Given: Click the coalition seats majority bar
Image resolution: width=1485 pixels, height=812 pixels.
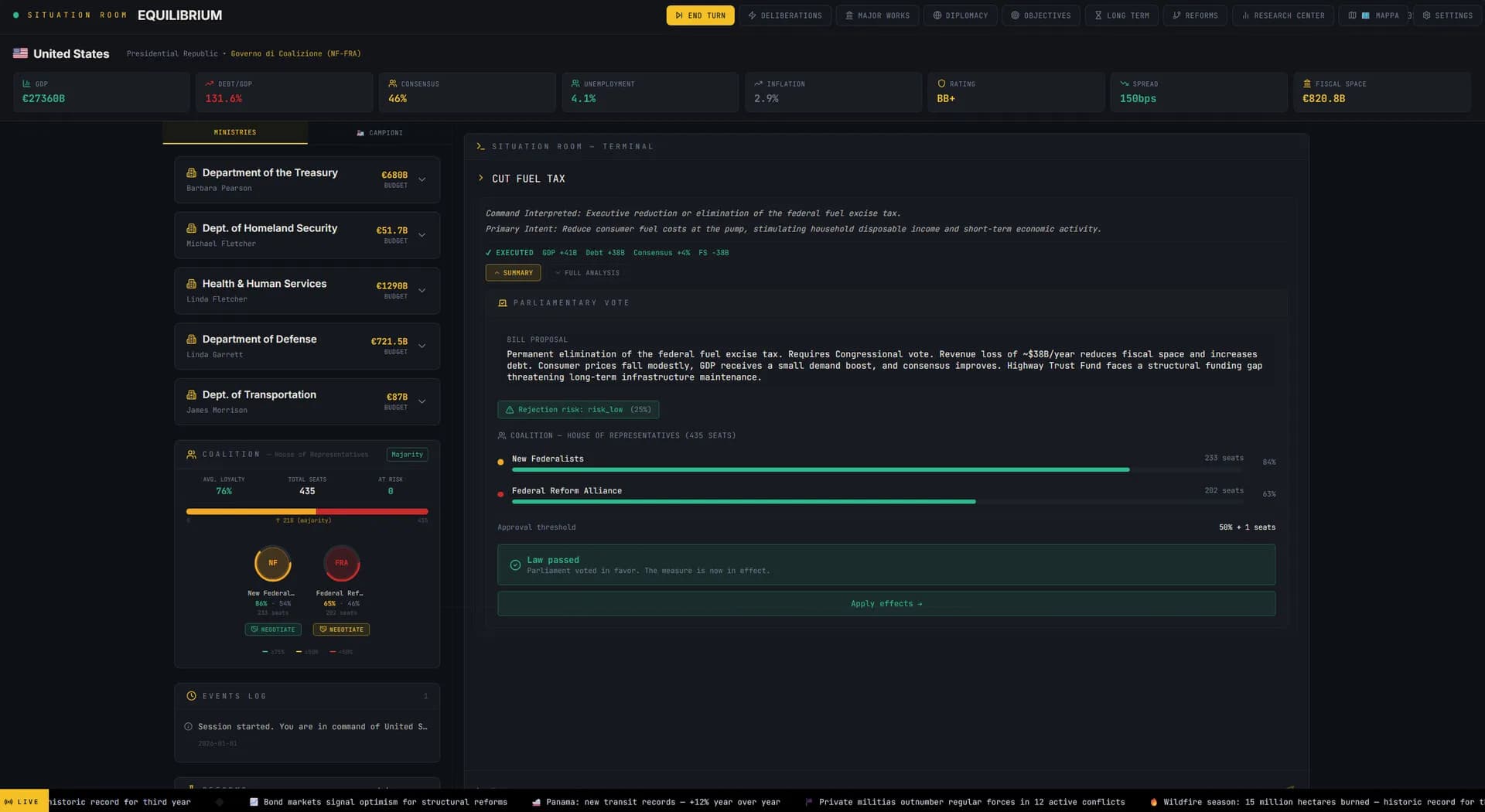Looking at the screenshot, I should pyautogui.click(x=307, y=511).
